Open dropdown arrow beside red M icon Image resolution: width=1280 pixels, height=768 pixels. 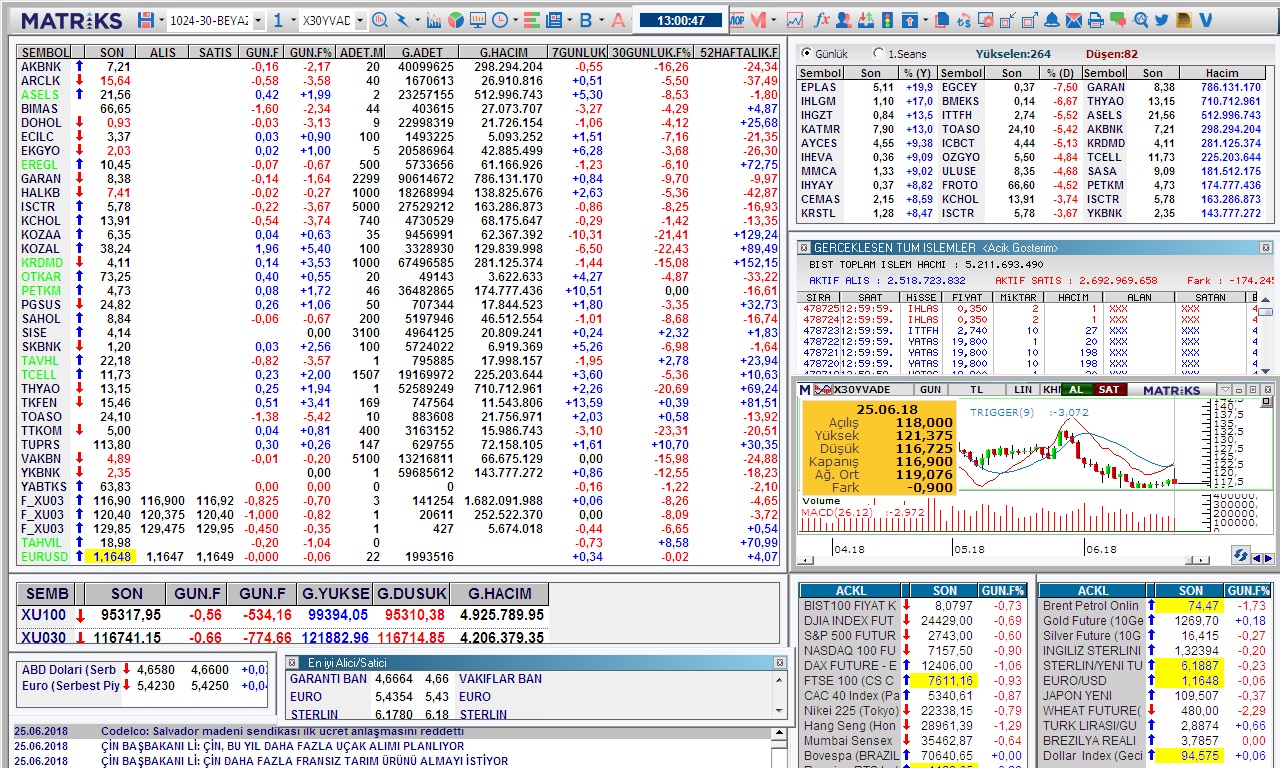tap(774, 20)
